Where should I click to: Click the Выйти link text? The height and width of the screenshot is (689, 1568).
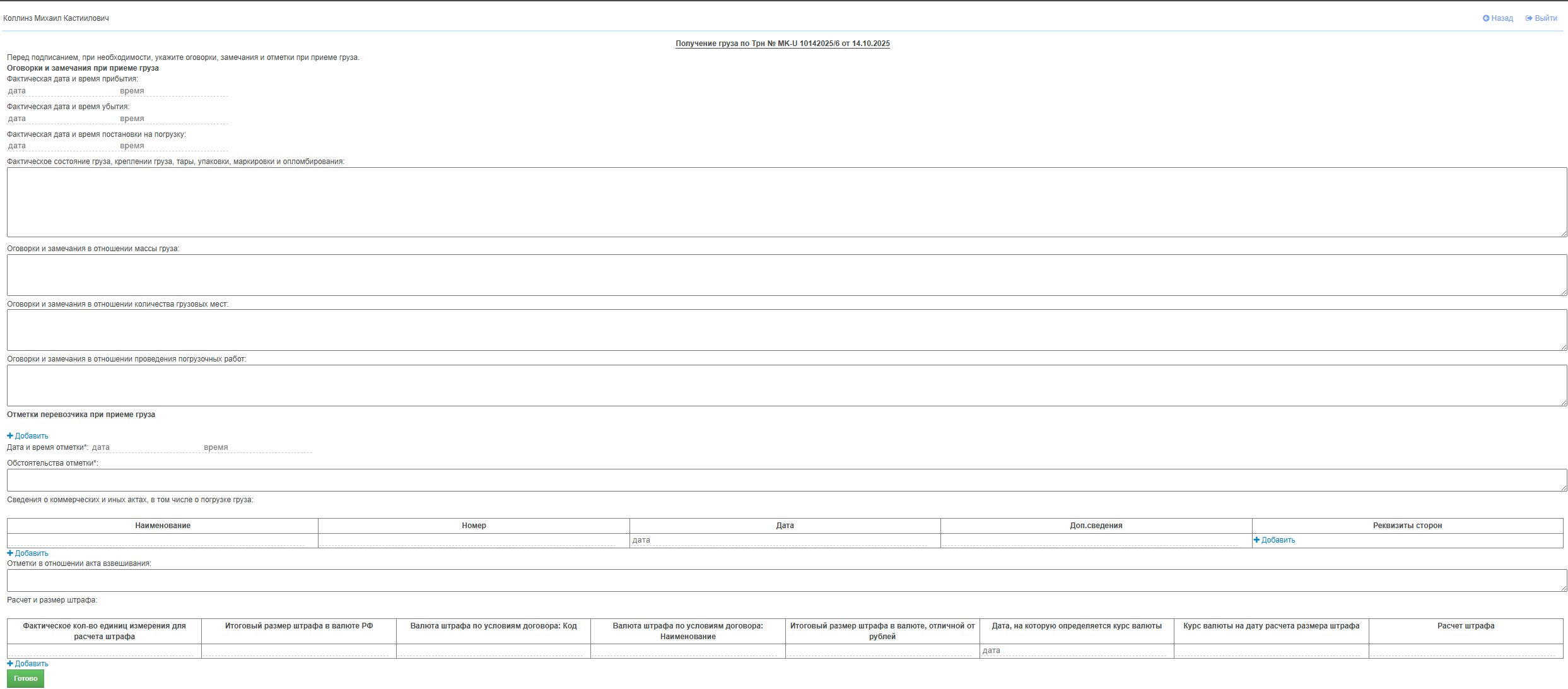click(1545, 18)
